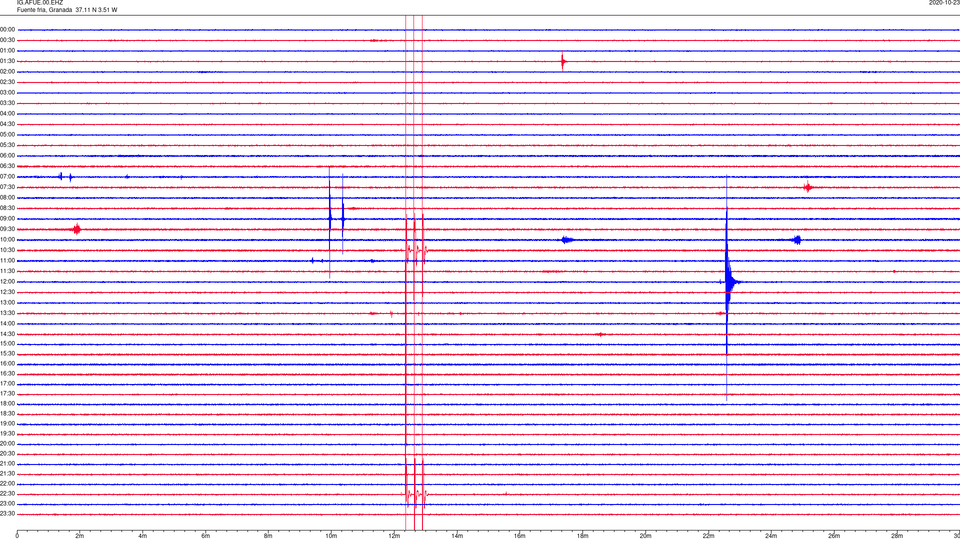Select the 12:00 trace time label

coord(7,282)
